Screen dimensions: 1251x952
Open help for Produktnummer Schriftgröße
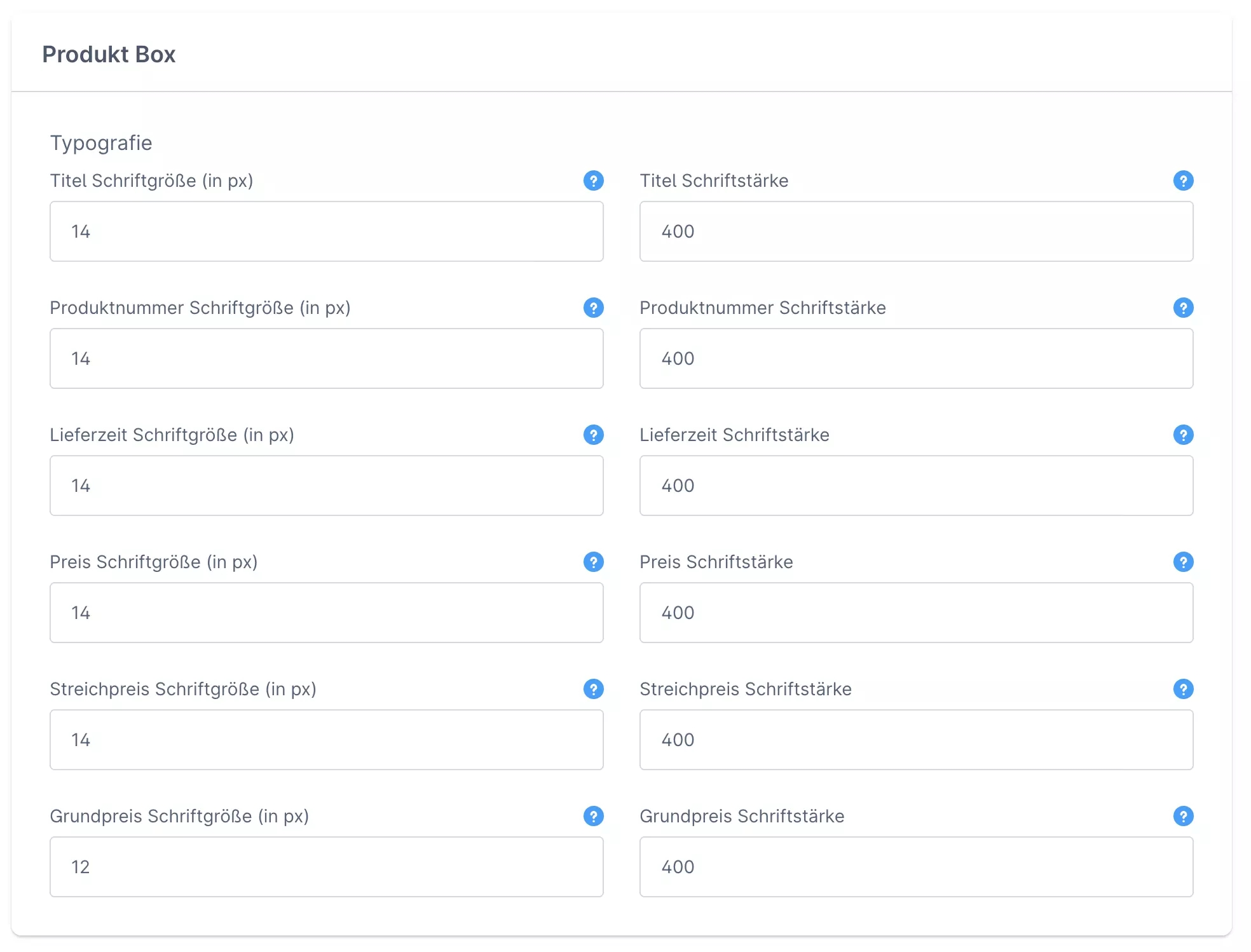pyautogui.click(x=593, y=308)
